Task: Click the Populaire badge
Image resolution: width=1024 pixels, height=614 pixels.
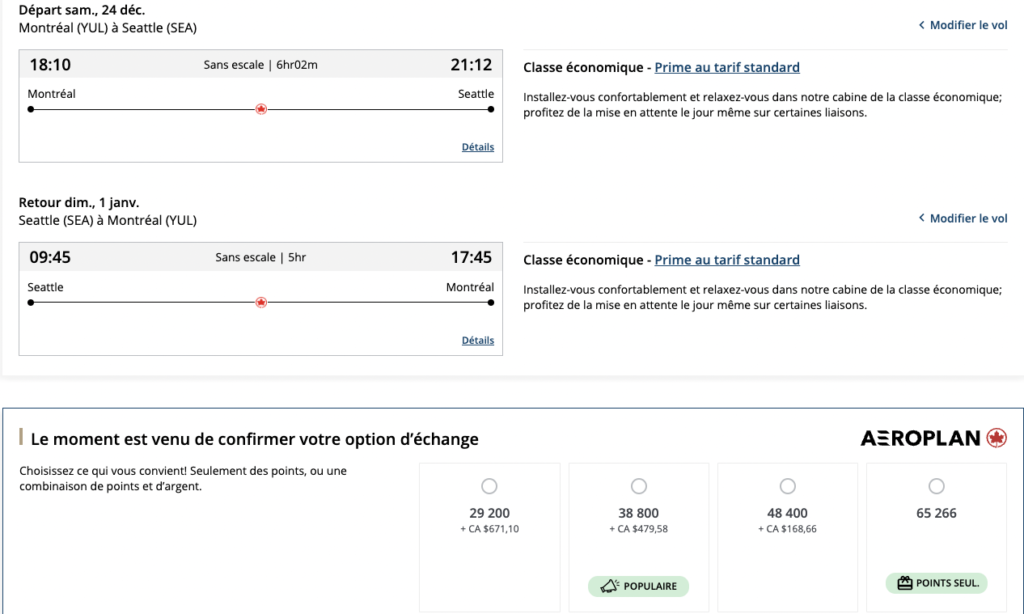Action: 639,586
